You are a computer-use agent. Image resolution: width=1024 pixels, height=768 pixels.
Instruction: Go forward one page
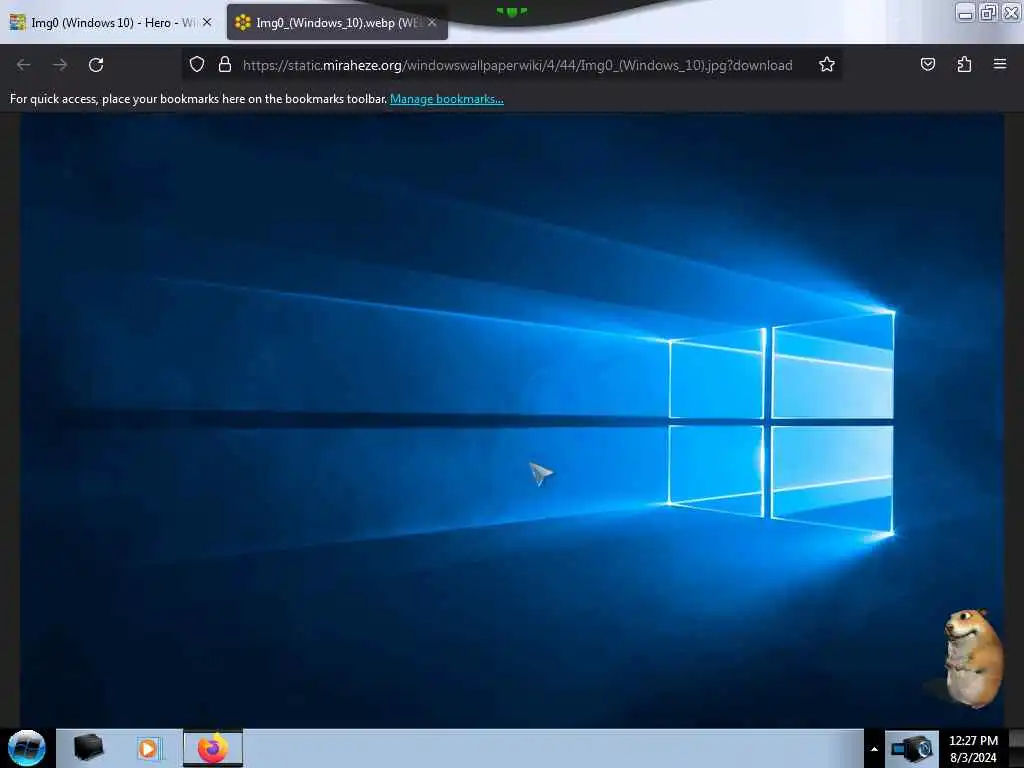pos(59,65)
